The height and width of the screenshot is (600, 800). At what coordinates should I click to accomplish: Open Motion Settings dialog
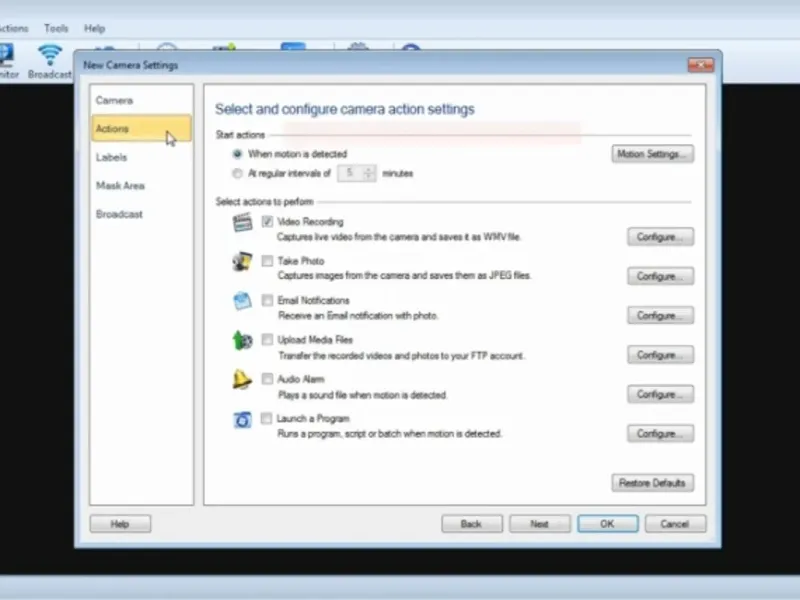653,154
